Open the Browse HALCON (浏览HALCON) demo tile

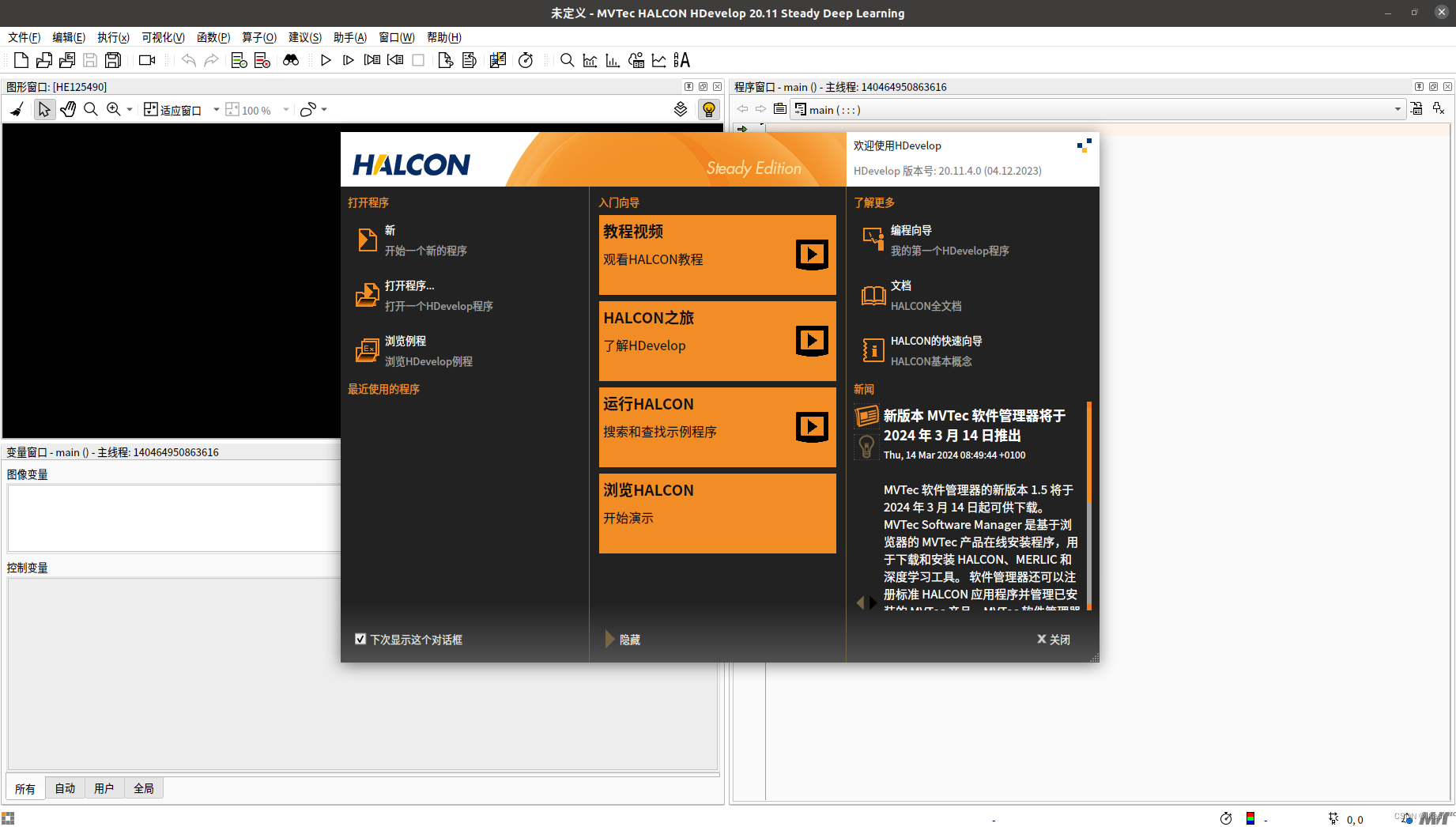[x=718, y=513]
